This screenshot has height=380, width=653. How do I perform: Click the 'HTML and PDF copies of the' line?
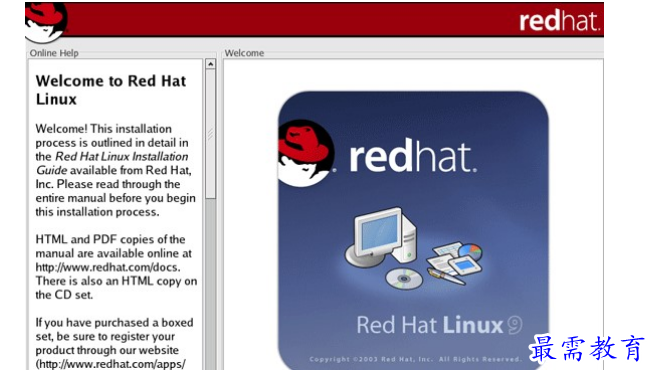(110, 240)
